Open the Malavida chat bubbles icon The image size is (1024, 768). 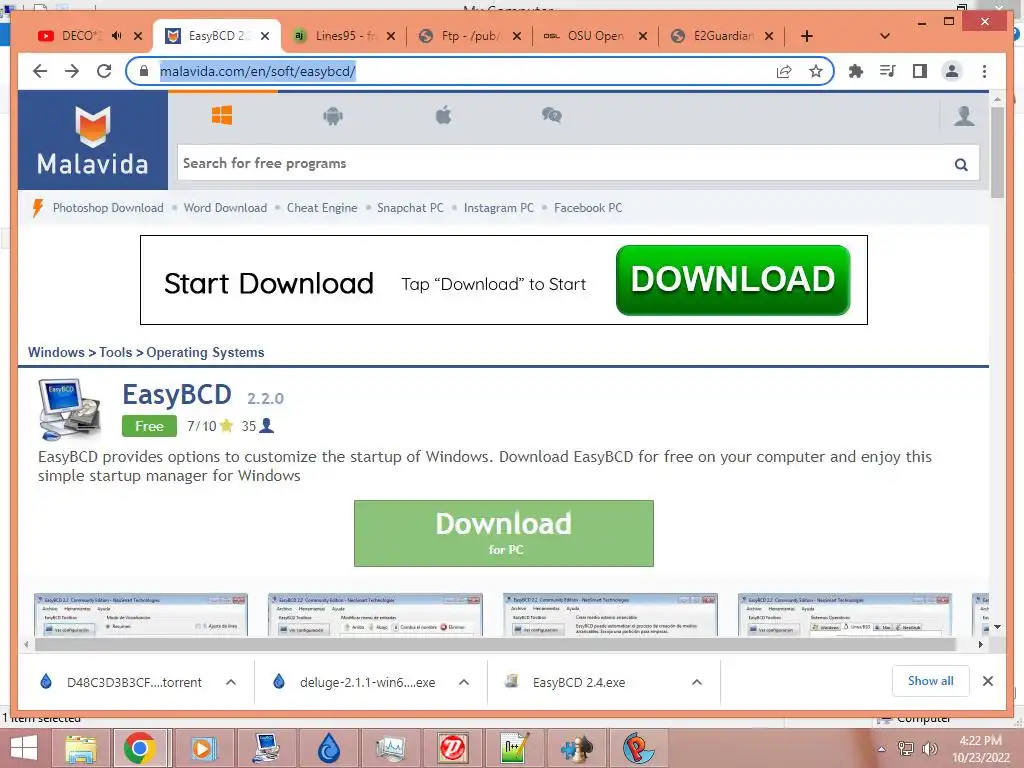552,116
